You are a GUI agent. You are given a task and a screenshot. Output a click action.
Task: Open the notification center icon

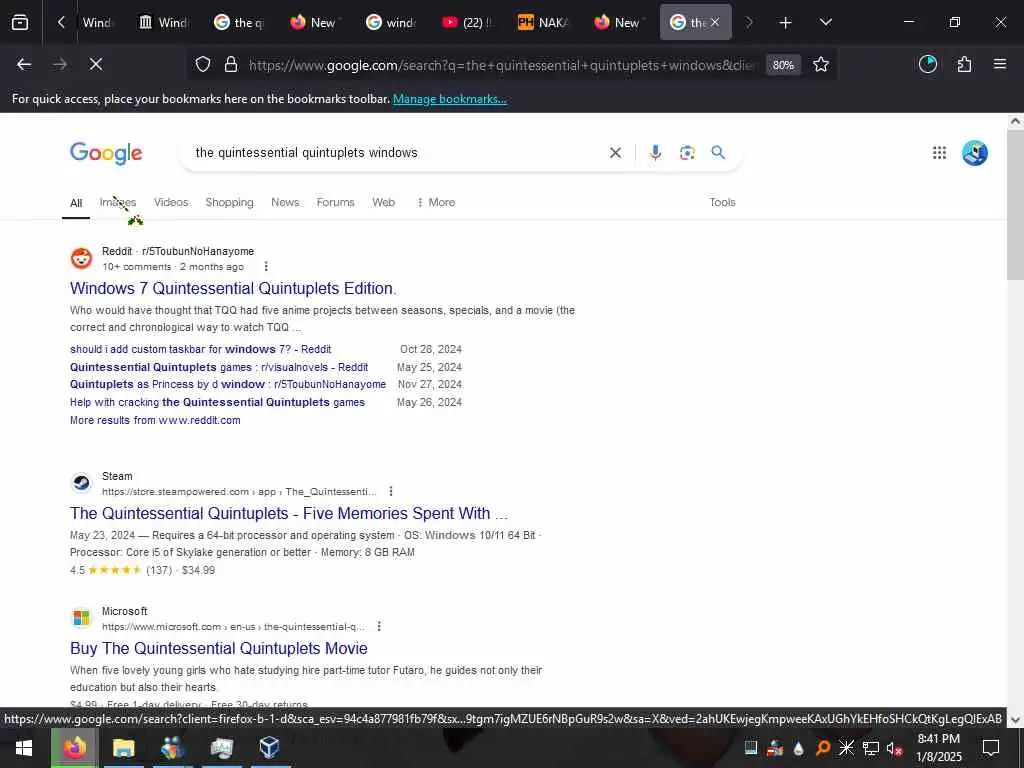991,748
